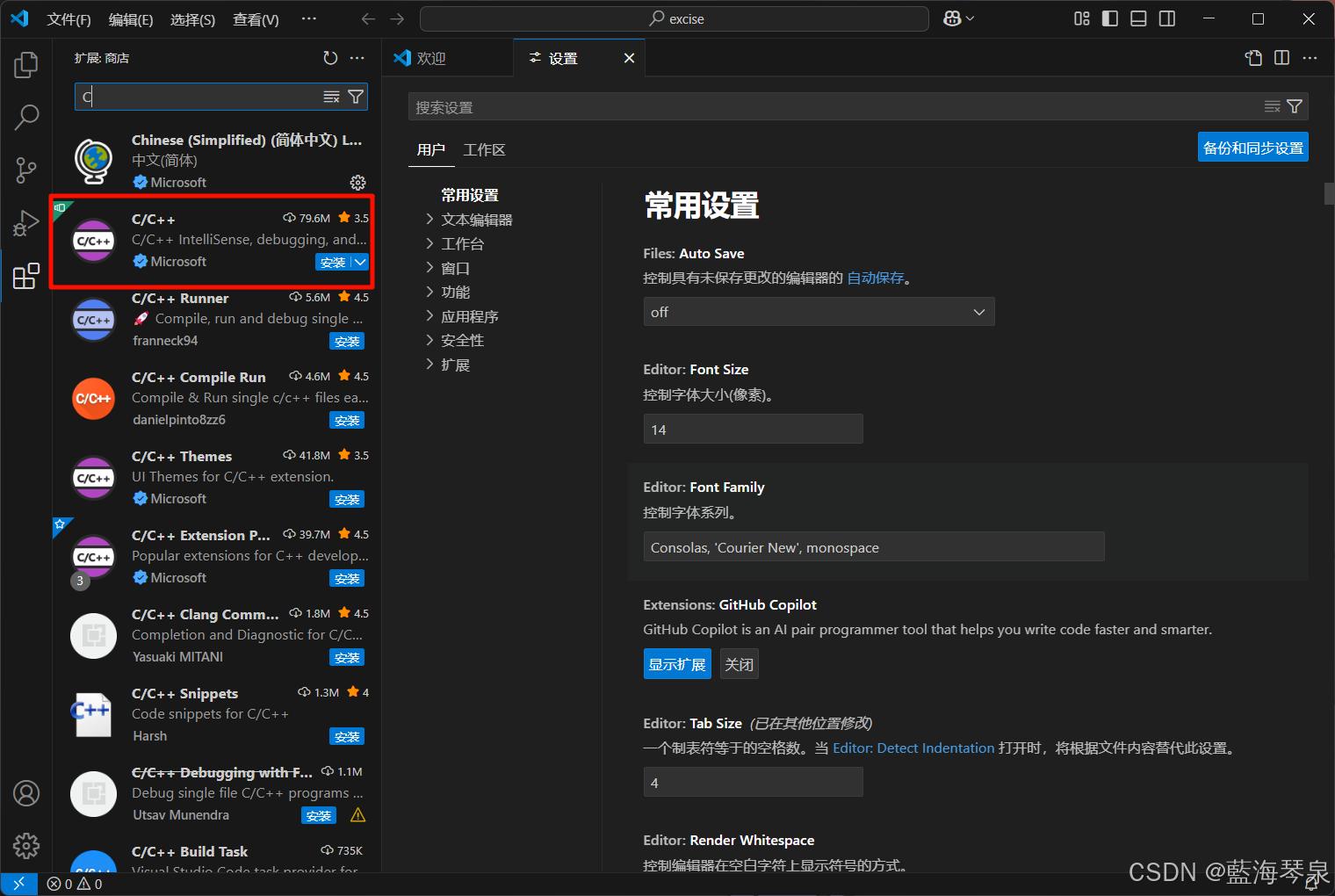
Task: Click 显示扩展 for GitHub Copilot
Action: (677, 664)
